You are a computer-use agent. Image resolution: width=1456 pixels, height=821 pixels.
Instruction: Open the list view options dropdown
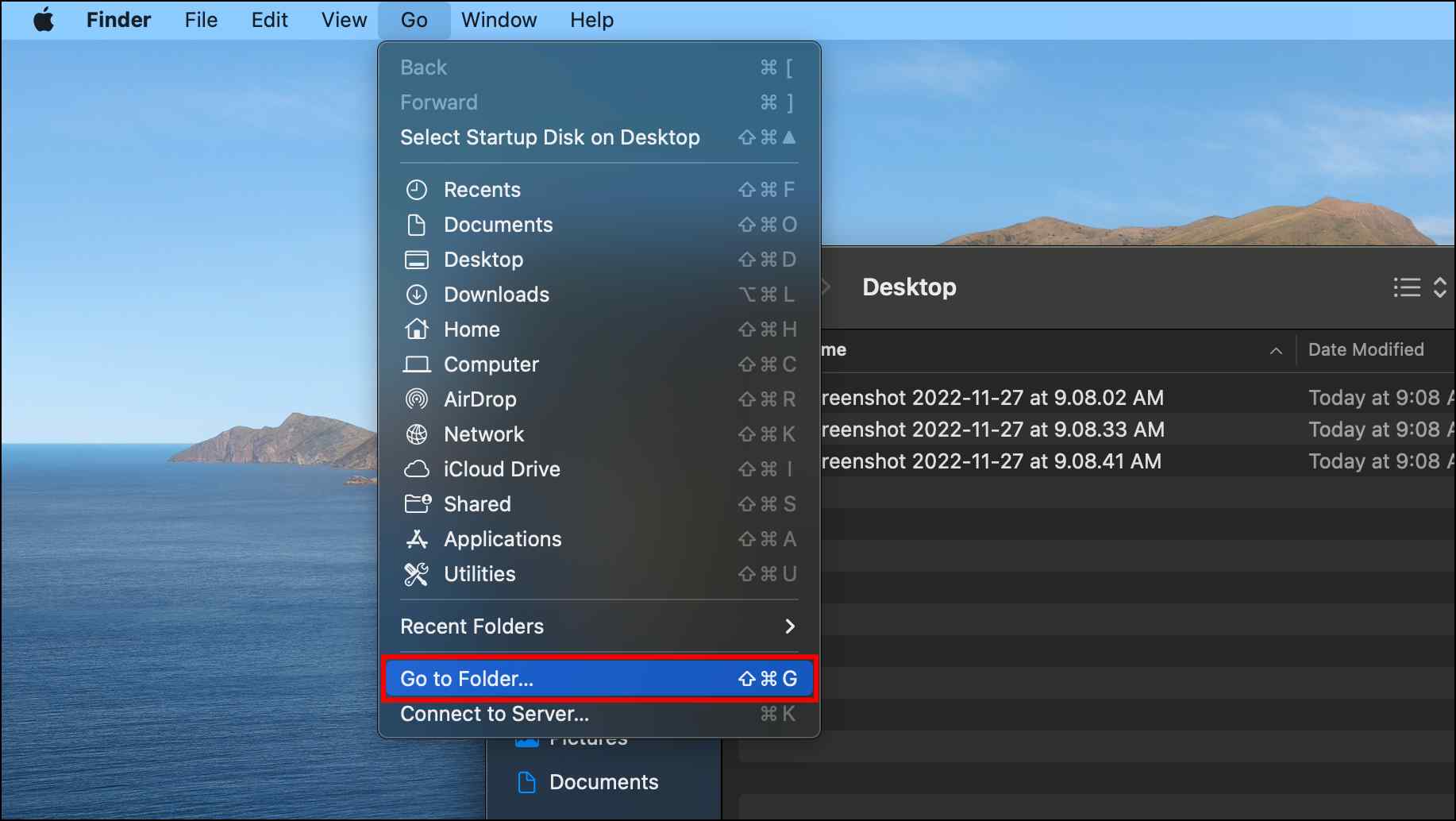pyautogui.click(x=1420, y=287)
